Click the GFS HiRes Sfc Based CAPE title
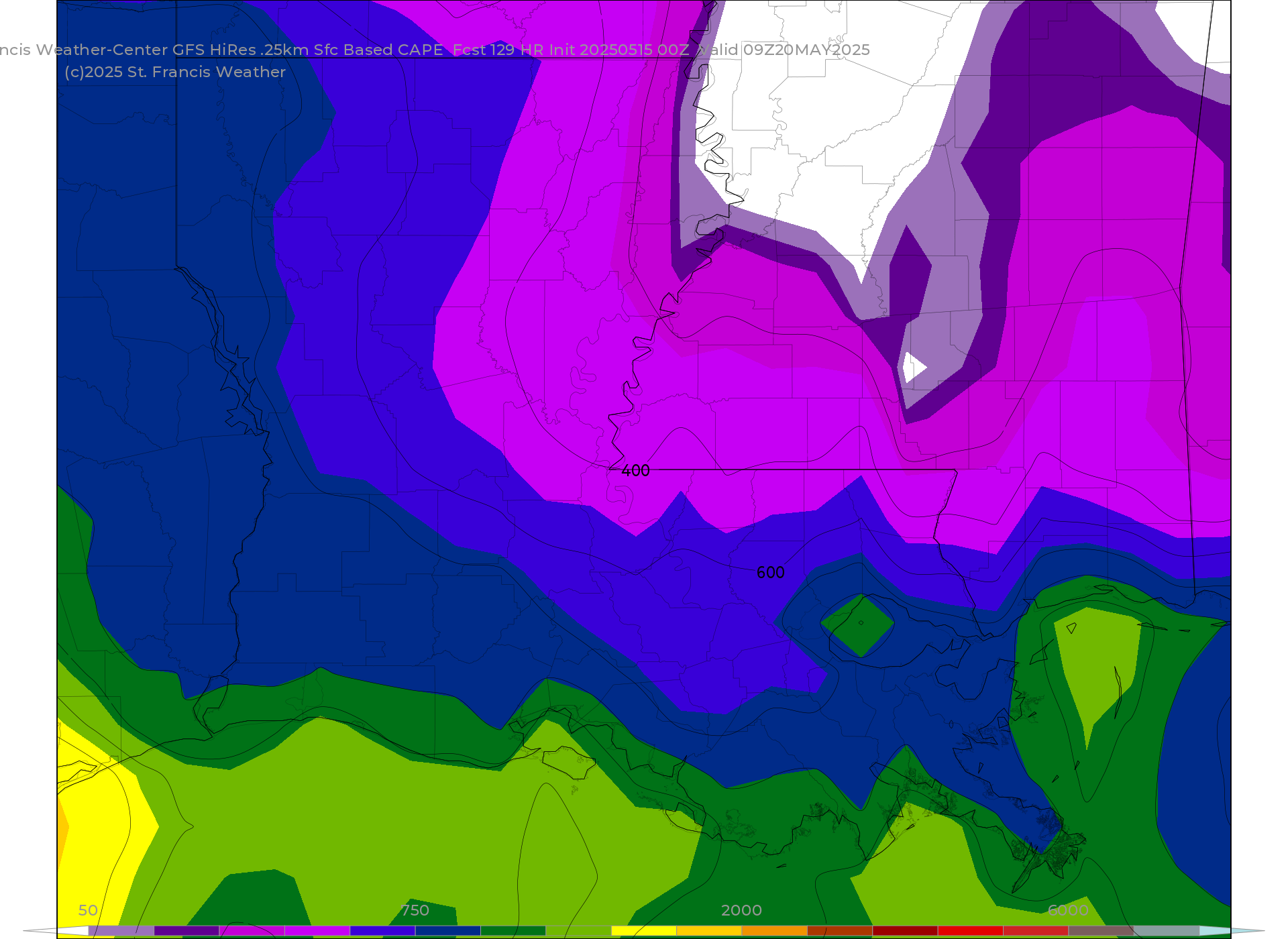 435,50
